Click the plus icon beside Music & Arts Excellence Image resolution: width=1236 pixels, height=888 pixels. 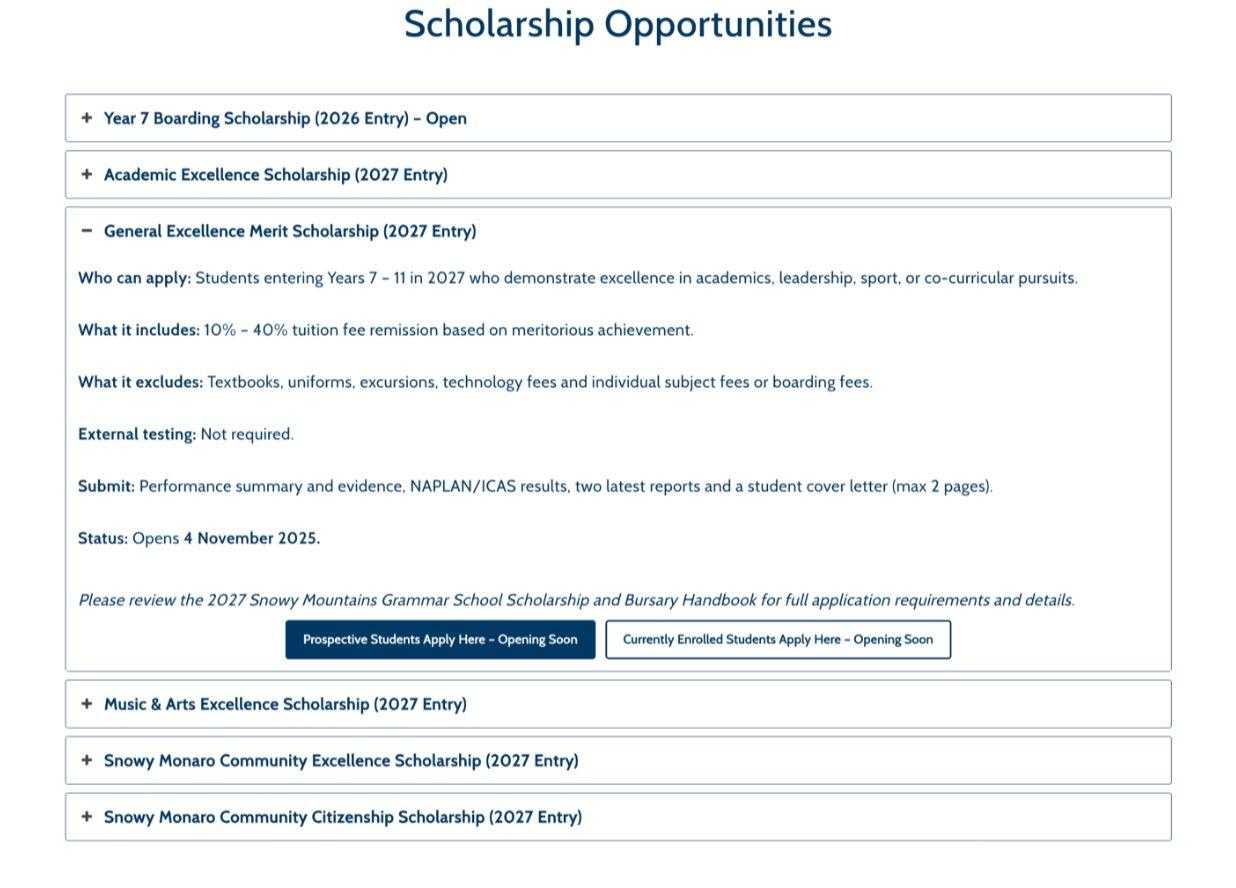[87, 704]
